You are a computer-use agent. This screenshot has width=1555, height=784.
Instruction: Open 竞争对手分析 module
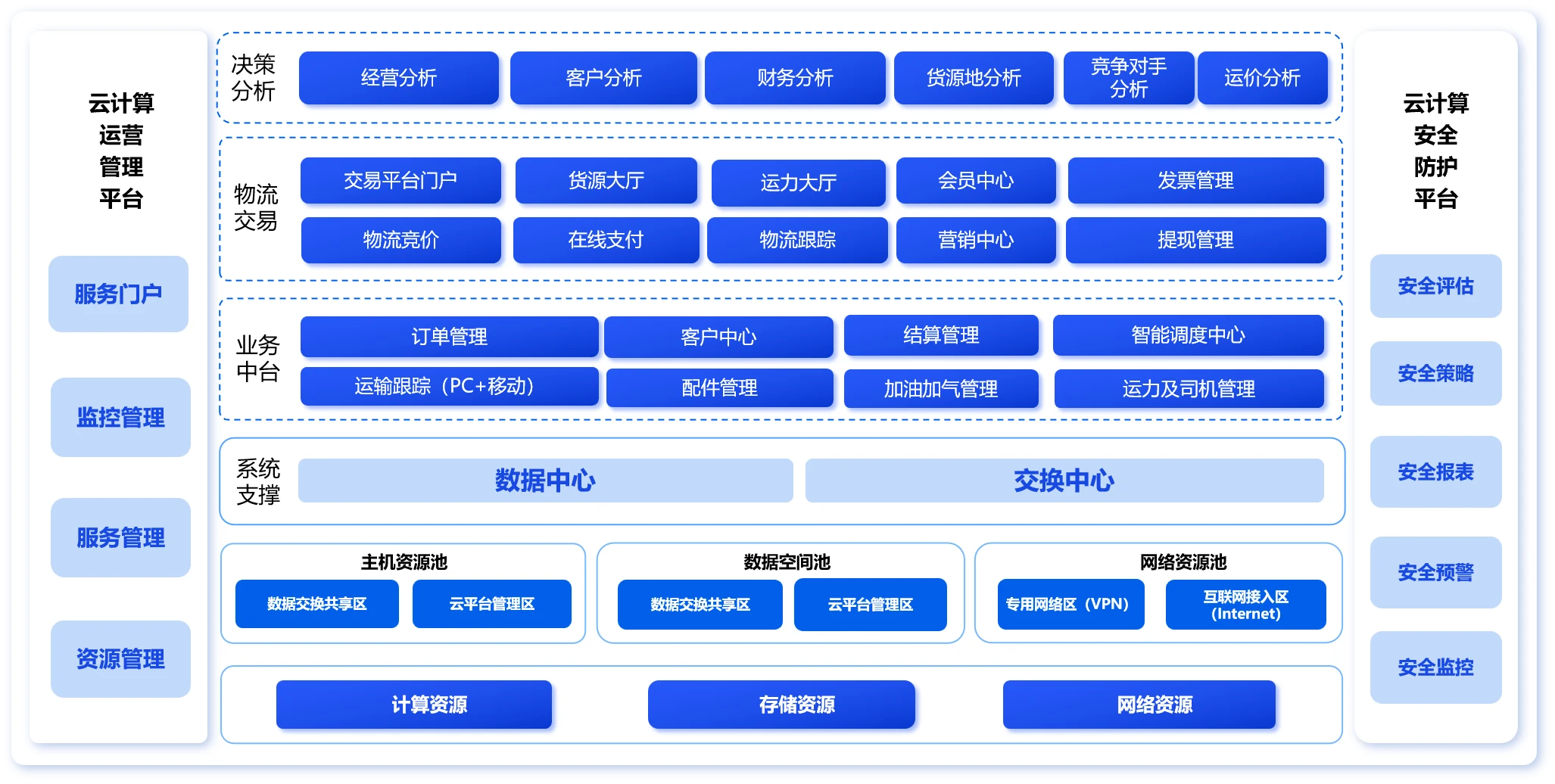1128,78
